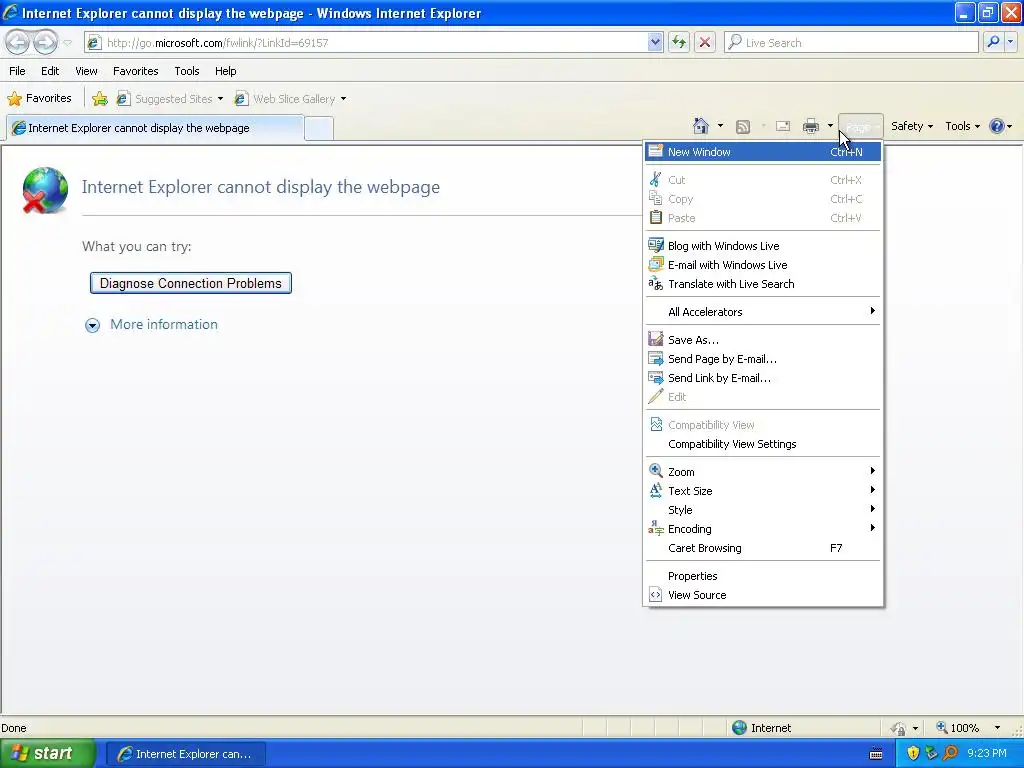The image size is (1024, 768).
Task: Open the Edit menu
Action: (x=50, y=71)
